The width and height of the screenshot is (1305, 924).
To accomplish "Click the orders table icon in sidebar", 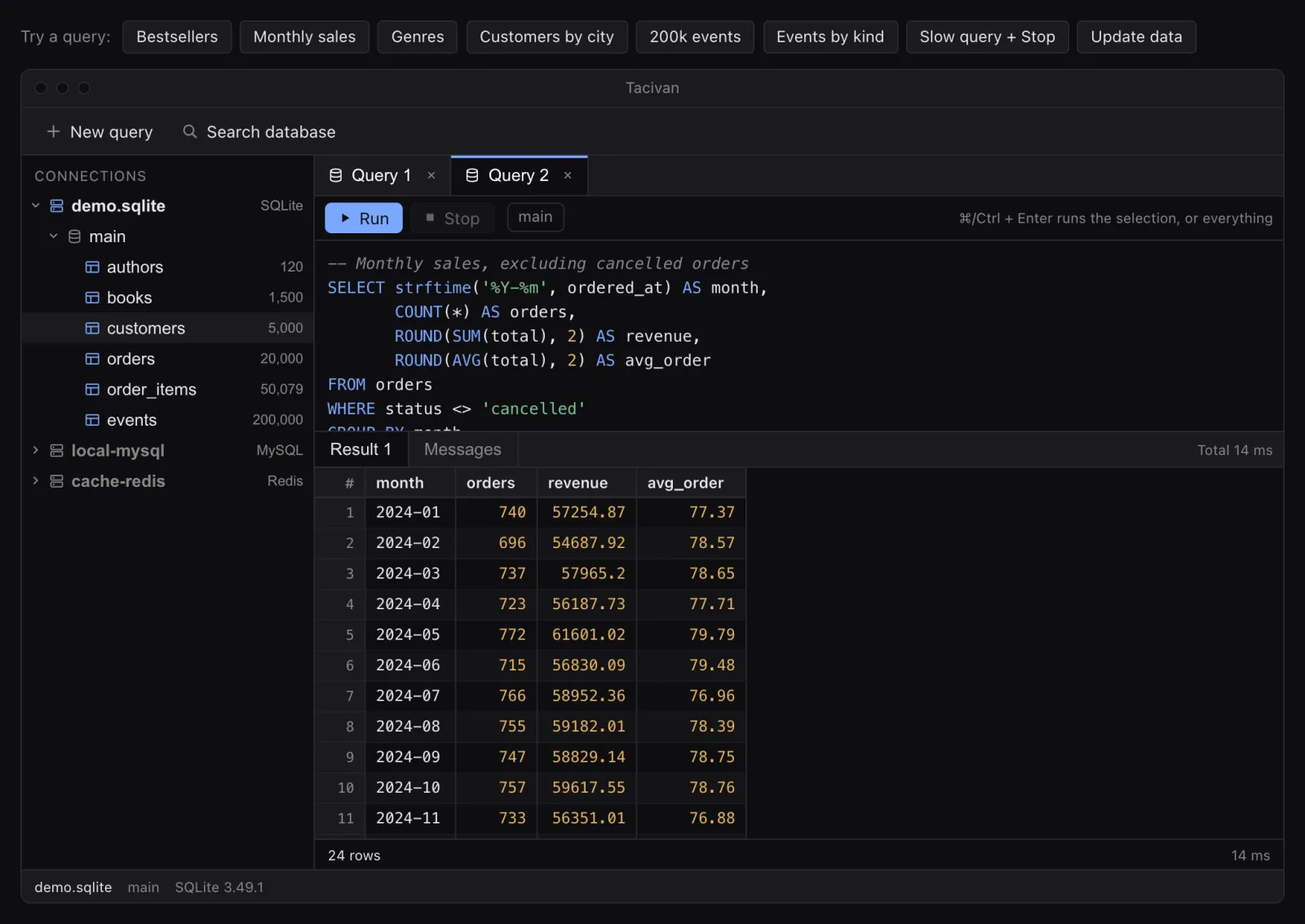I will pos(92,359).
